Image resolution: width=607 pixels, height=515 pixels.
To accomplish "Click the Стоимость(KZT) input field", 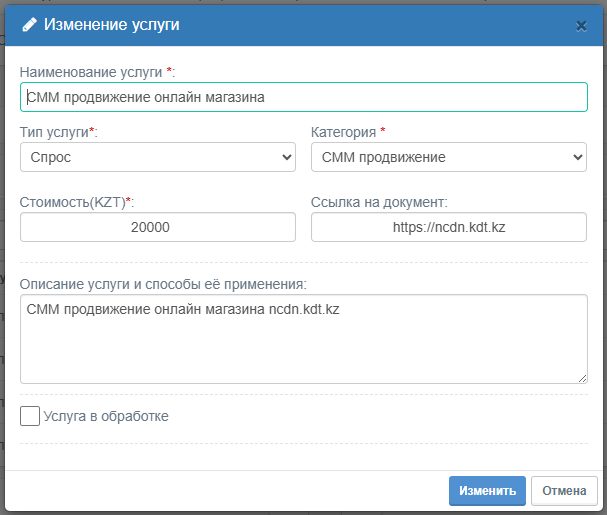I will [x=158, y=227].
